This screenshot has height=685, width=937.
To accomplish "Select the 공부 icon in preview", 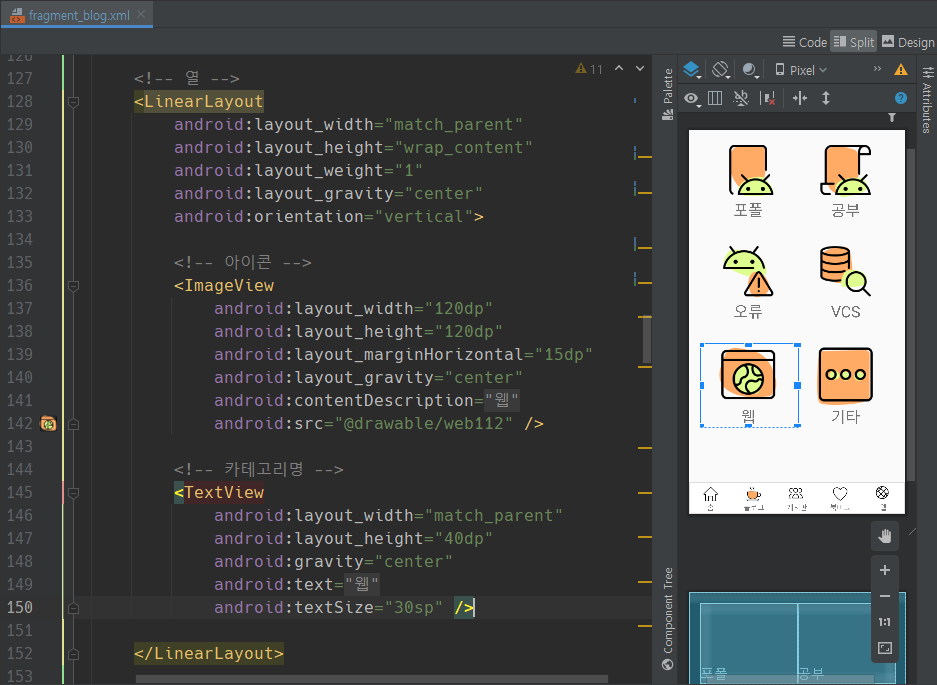I will click(x=846, y=170).
